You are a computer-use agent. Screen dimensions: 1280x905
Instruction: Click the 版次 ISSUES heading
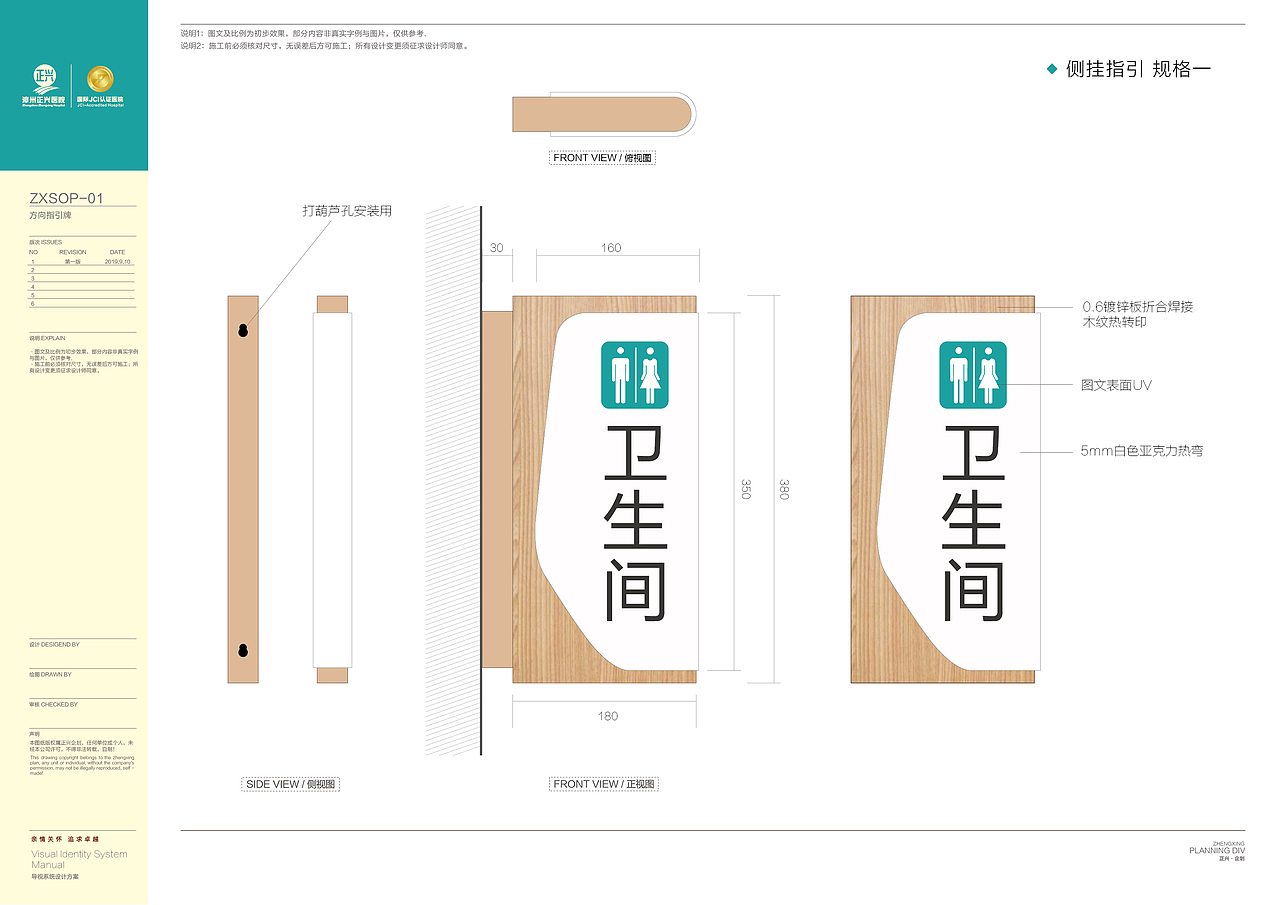coord(46,243)
